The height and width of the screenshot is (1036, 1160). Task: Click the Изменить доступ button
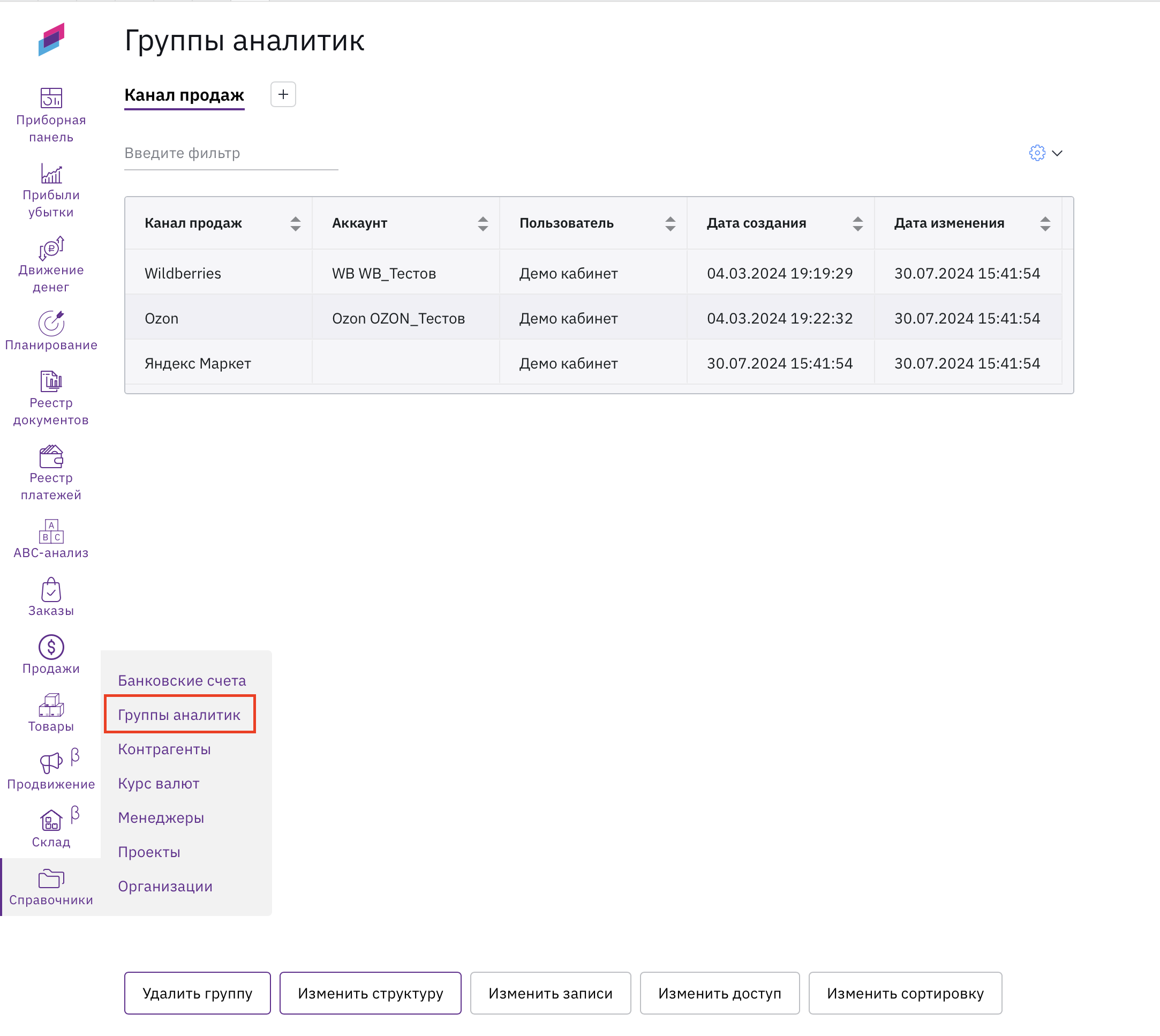(719, 993)
